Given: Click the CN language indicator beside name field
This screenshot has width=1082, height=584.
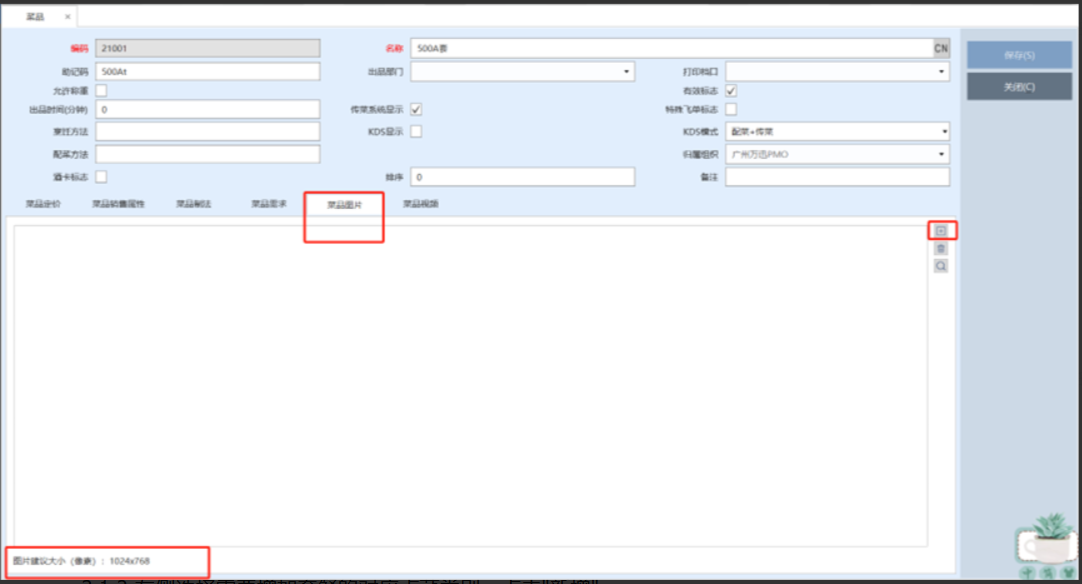Looking at the screenshot, I should [x=941, y=48].
